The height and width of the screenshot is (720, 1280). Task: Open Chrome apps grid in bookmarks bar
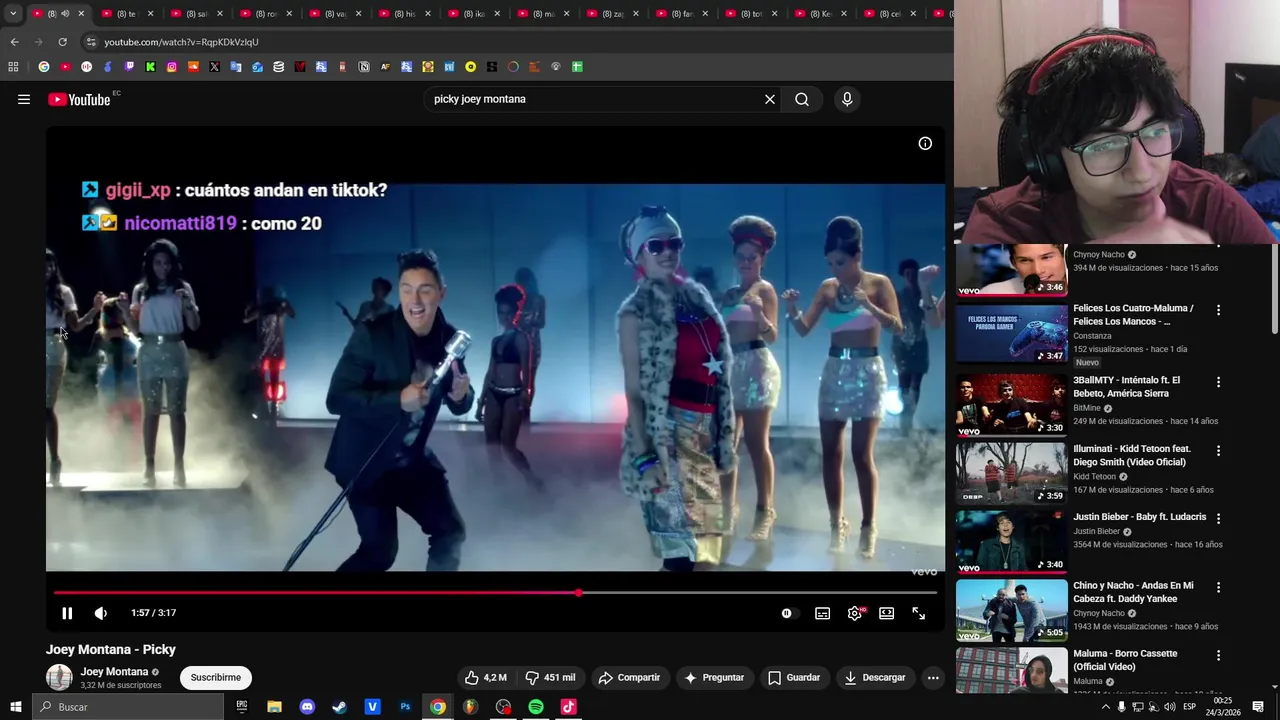tap(13, 67)
